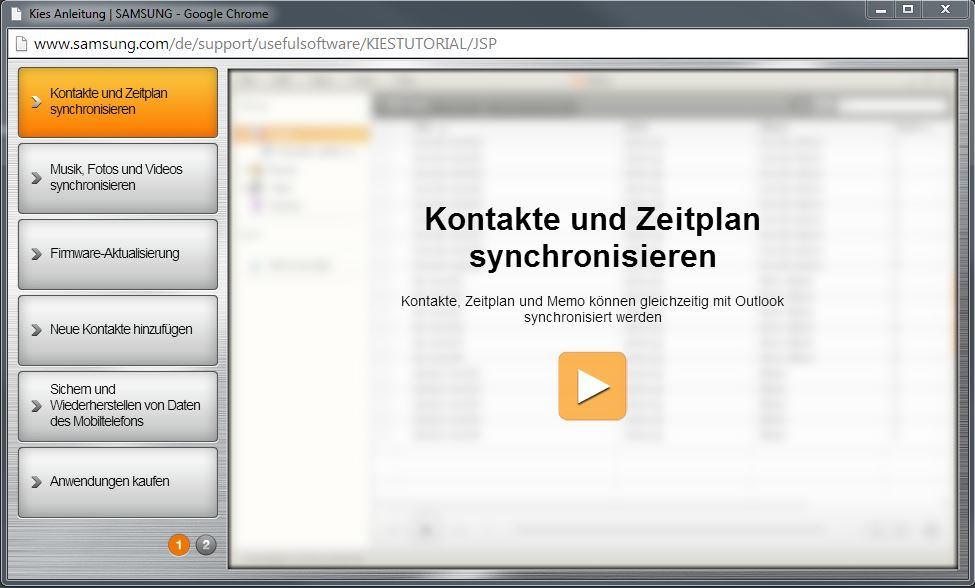975x588 pixels.
Task: Play the Kontakte und Zeitplan tutorial video
Action: coord(592,386)
